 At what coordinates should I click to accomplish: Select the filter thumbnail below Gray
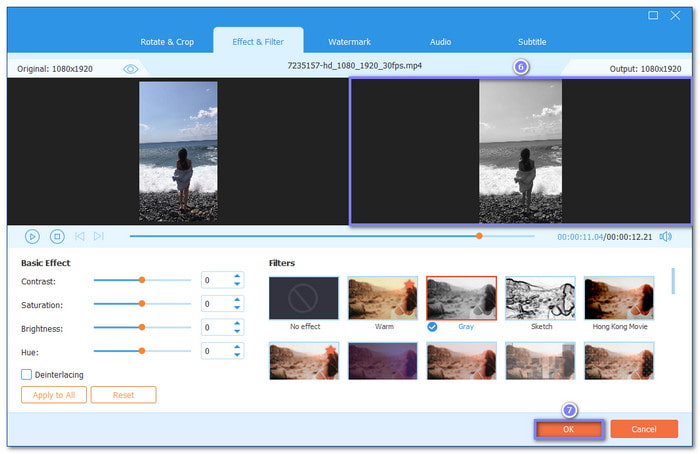click(x=461, y=361)
